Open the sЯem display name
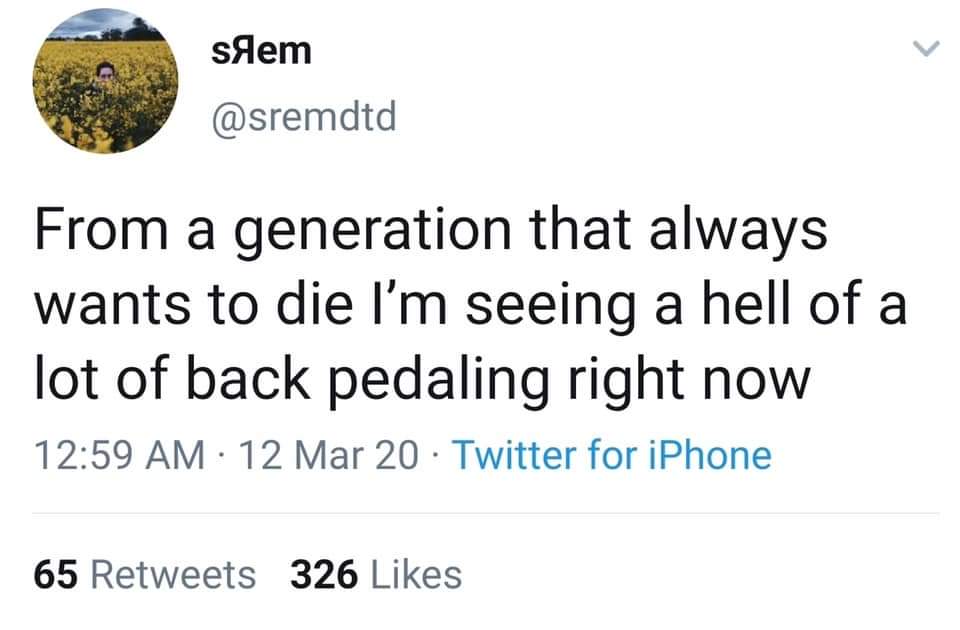Screen dimensions: 960x630 pyautogui.click(x=262, y=49)
